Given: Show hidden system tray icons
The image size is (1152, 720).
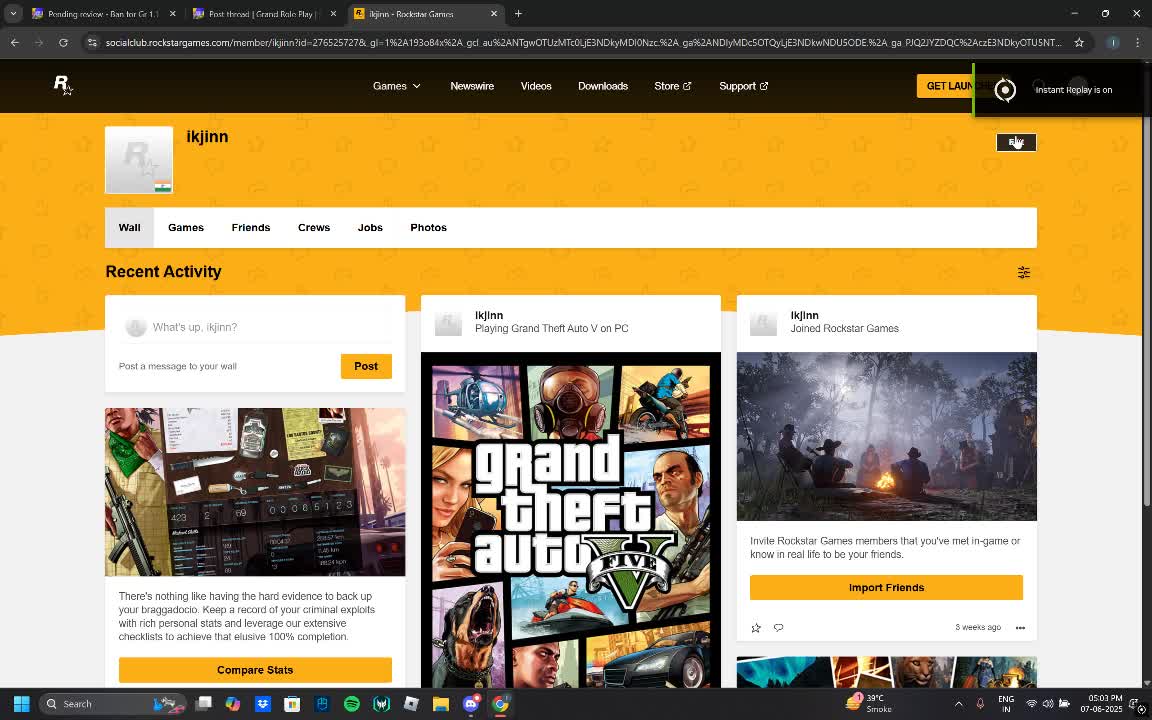Looking at the screenshot, I should tap(958, 704).
